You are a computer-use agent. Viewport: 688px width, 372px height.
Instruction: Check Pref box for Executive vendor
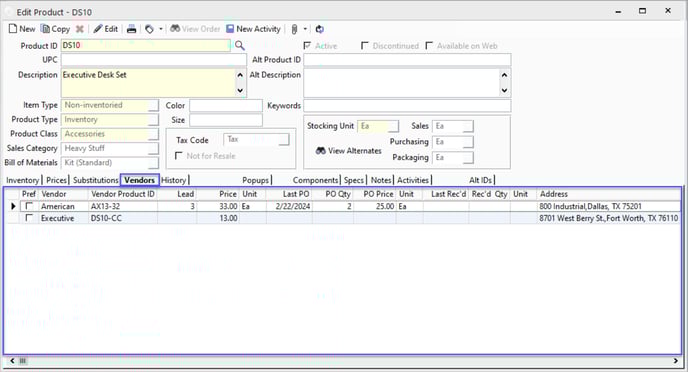click(29, 218)
